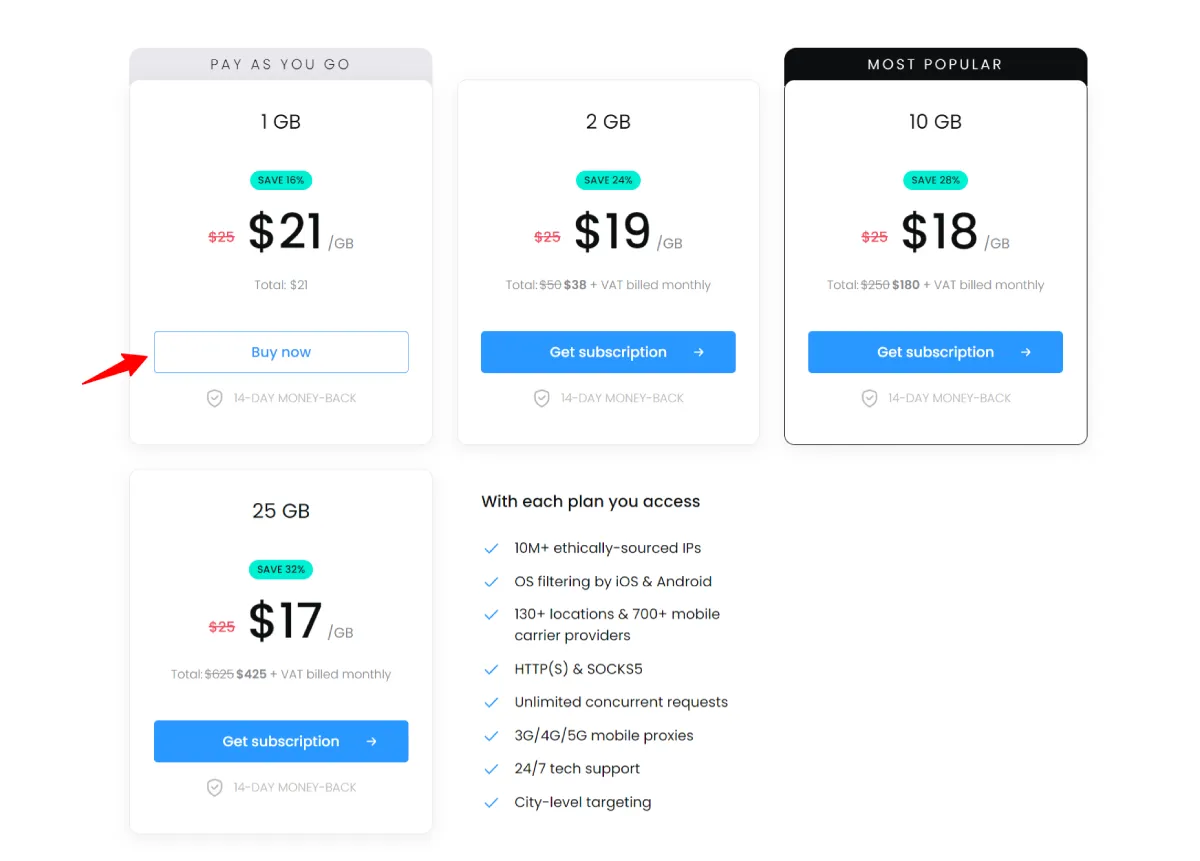Click arrow icon in 25 GB subscription button
Screen dimensions: 1200x861
[372, 741]
